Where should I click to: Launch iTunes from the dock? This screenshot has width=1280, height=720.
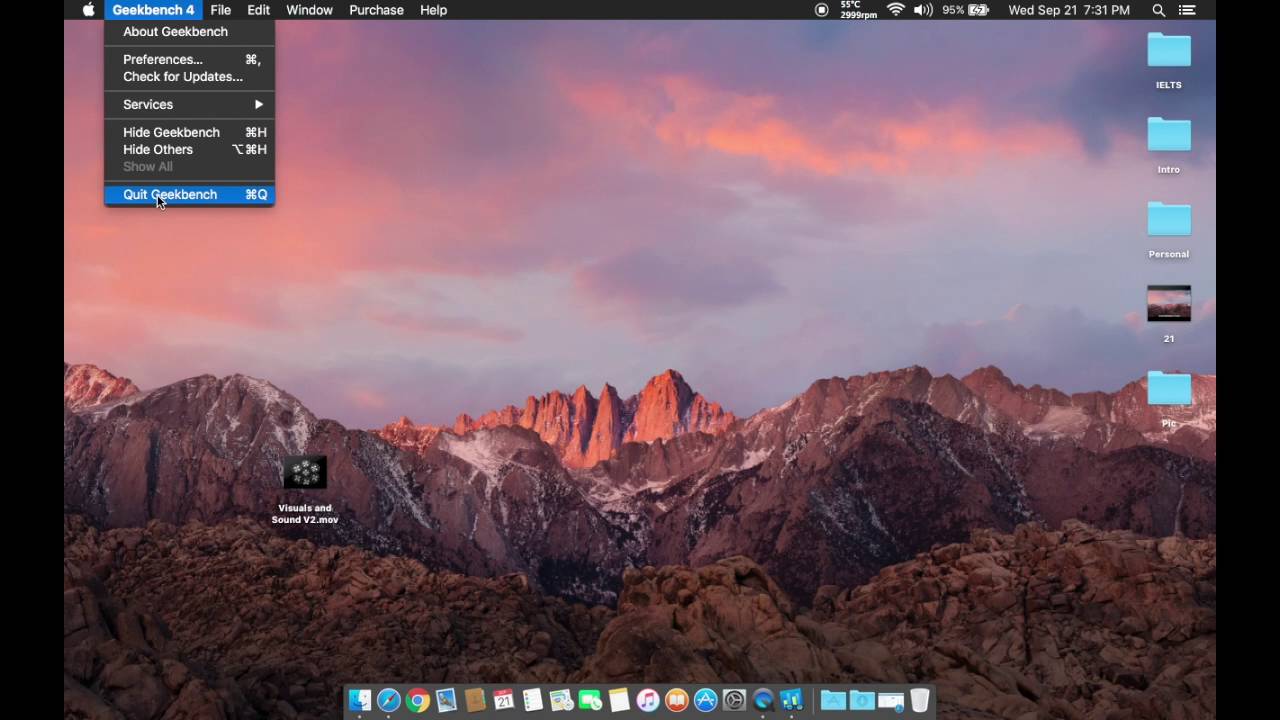(x=648, y=701)
